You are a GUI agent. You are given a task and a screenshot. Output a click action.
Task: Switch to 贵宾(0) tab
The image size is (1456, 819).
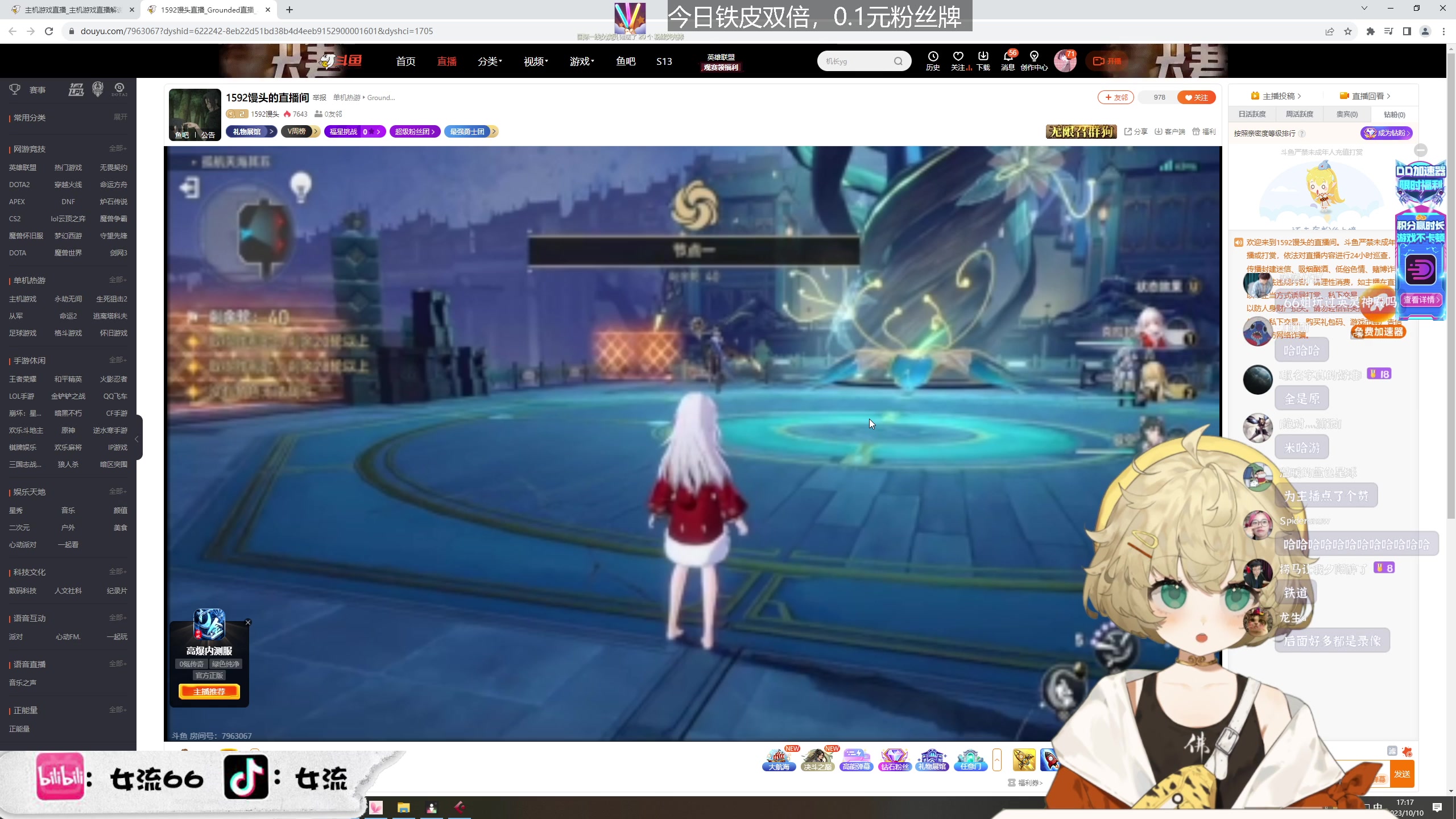1347,114
